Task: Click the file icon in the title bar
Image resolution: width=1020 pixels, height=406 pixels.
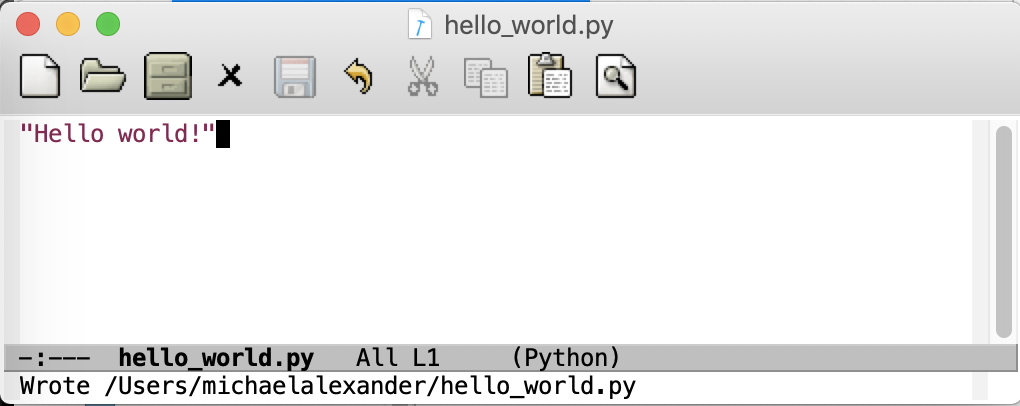Action: tap(420, 25)
